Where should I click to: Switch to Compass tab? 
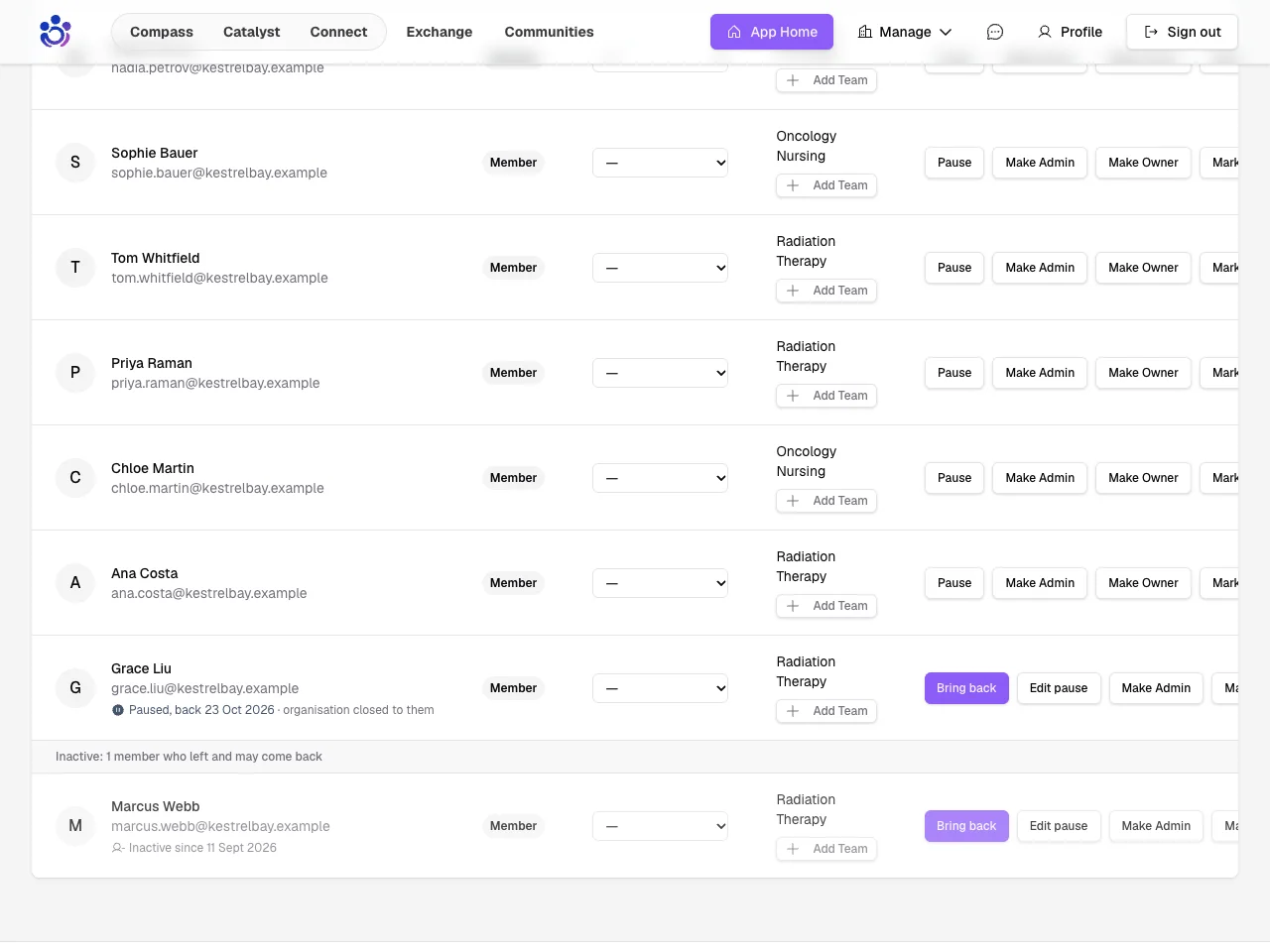162,32
